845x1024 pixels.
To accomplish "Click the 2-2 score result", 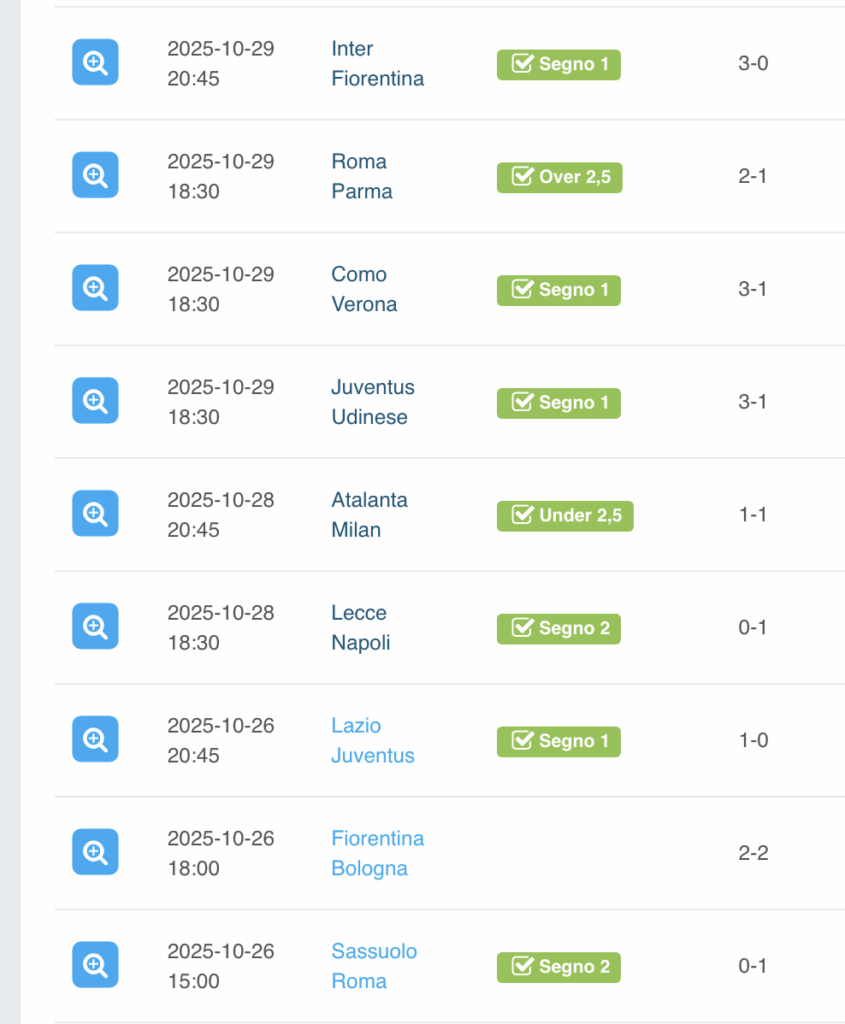I will (752, 853).
